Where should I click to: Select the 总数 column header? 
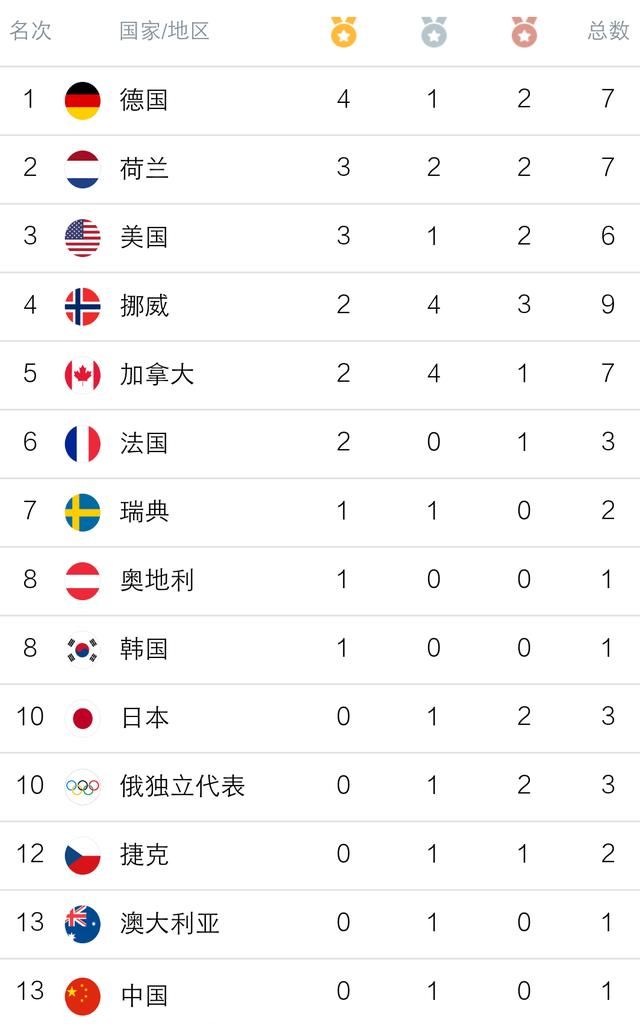(608, 31)
